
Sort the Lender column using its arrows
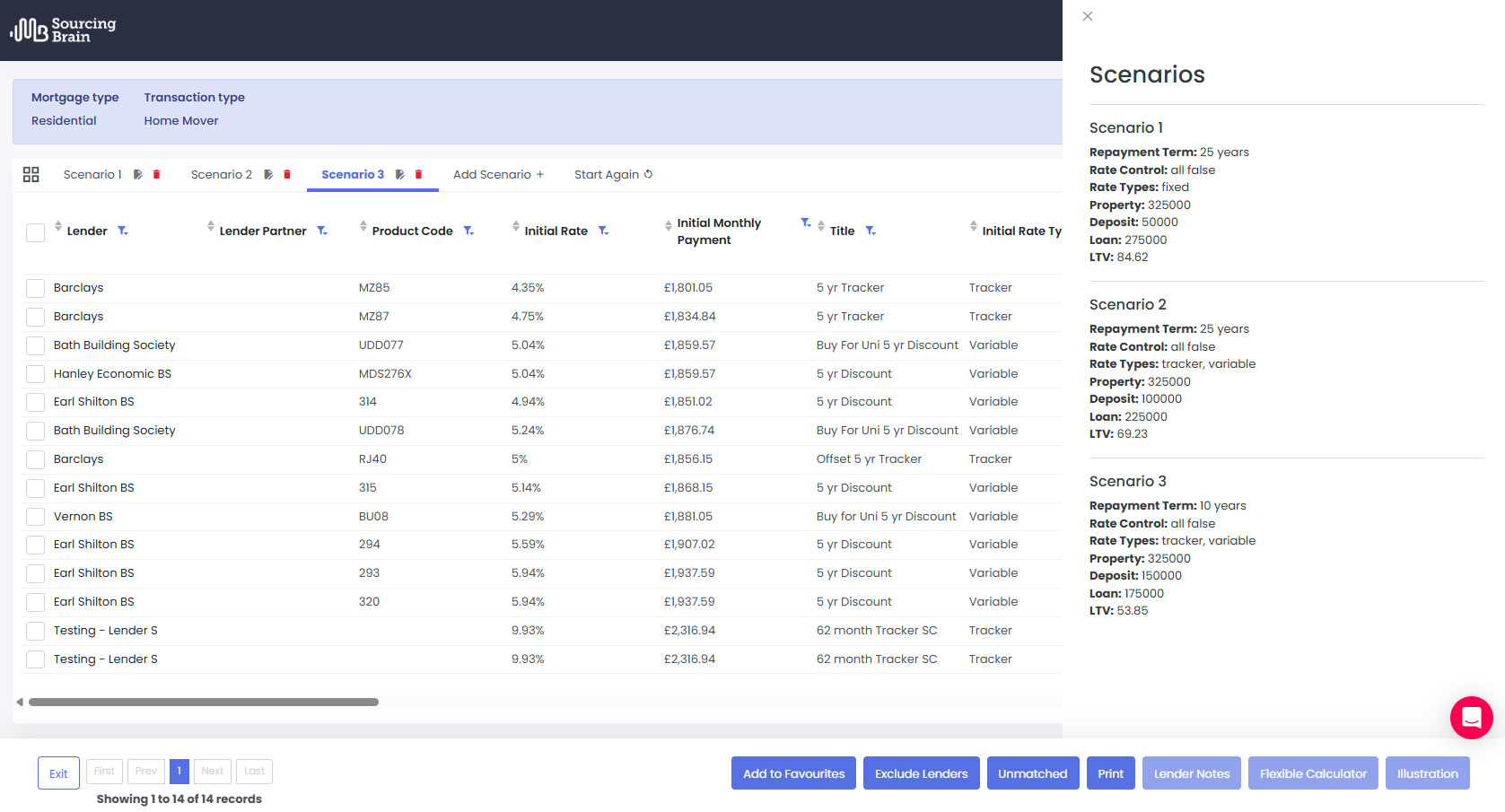coord(57,230)
